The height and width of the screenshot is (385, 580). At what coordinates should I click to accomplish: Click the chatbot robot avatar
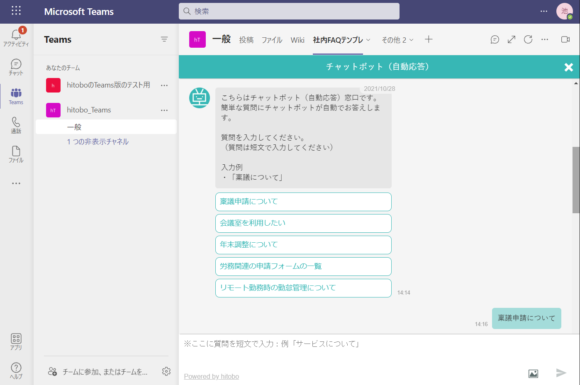click(x=200, y=98)
